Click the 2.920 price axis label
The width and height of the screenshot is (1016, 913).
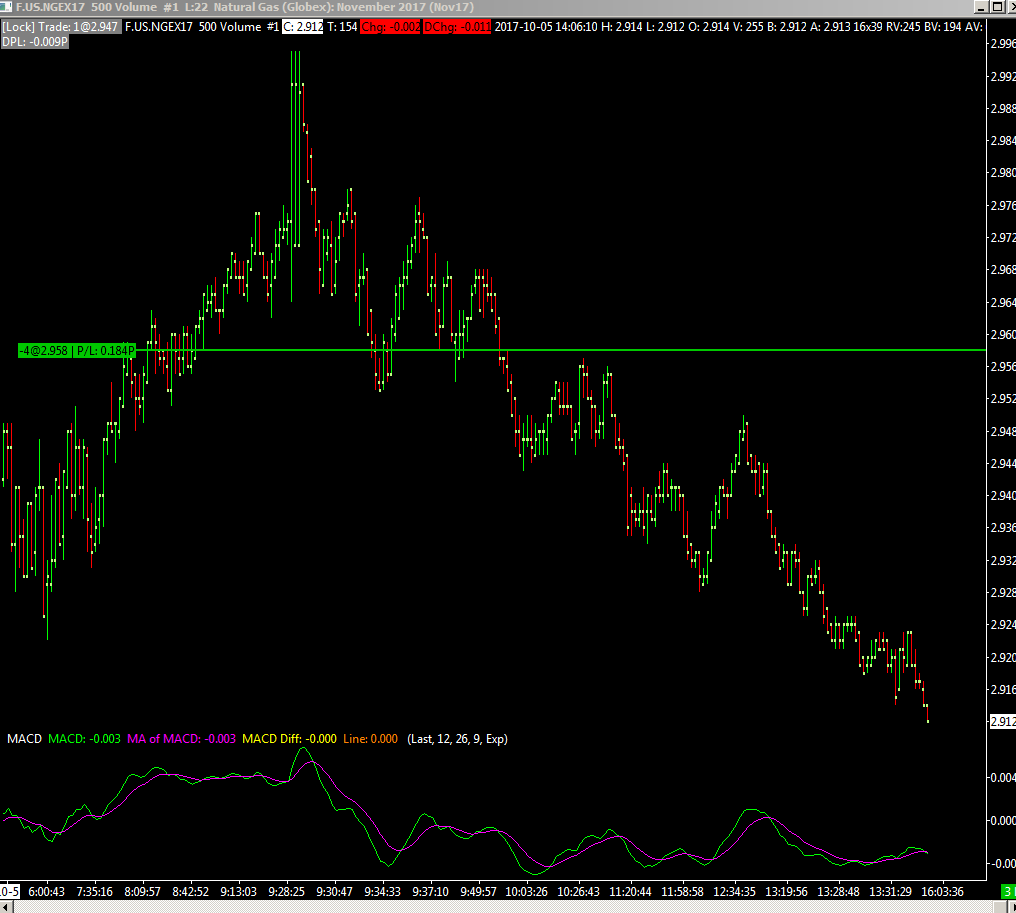click(1003, 657)
